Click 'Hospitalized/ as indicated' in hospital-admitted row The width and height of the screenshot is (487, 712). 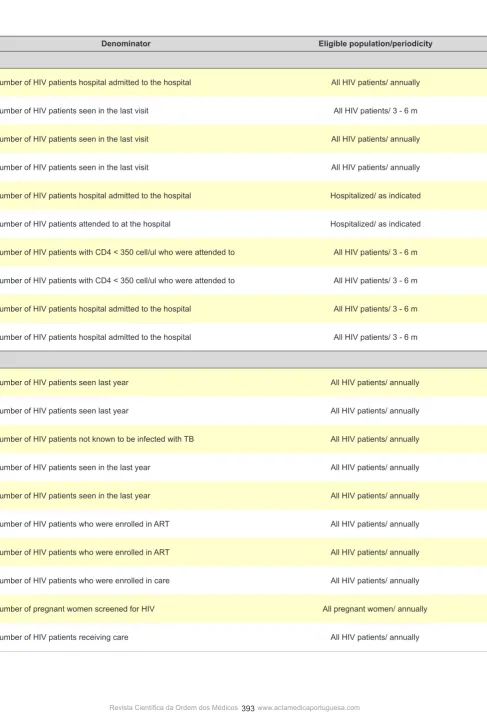point(375,196)
